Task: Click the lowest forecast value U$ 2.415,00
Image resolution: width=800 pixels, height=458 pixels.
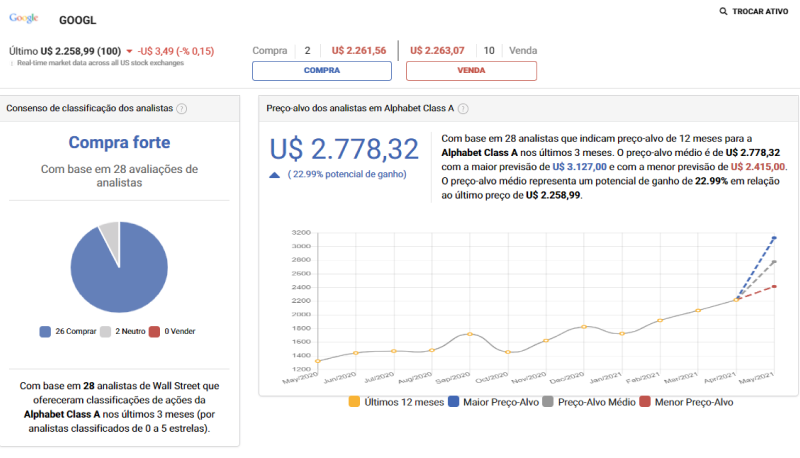Action: pyautogui.click(x=758, y=167)
